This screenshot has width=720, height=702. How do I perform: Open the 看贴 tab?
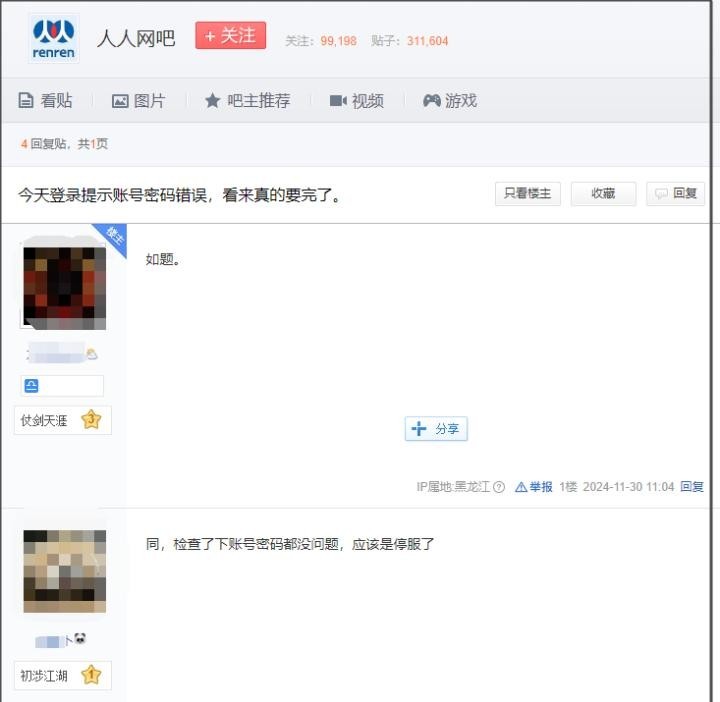(46, 101)
